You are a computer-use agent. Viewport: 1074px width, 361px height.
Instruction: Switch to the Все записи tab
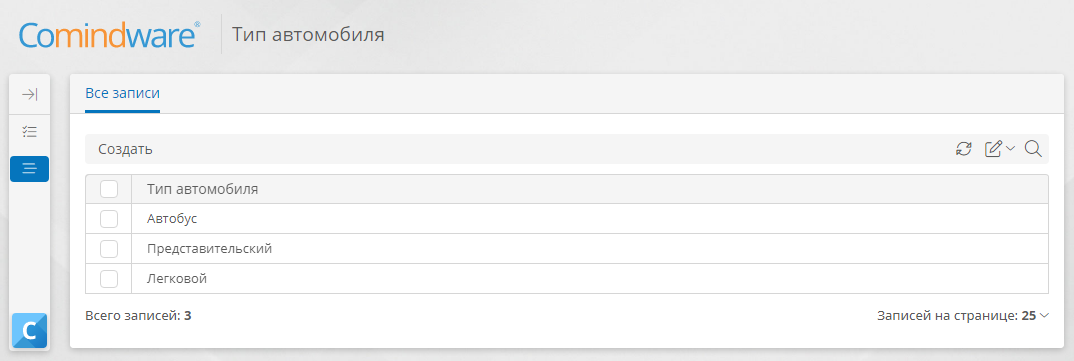(122, 94)
